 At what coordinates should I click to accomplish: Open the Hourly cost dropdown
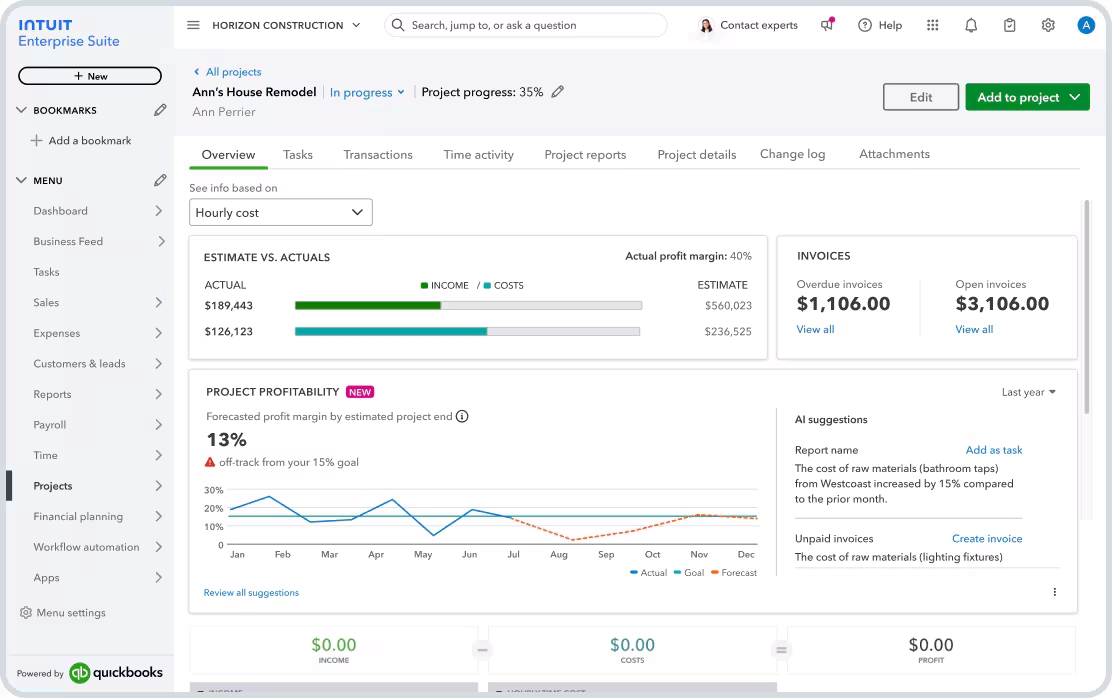tap(281, 212)
